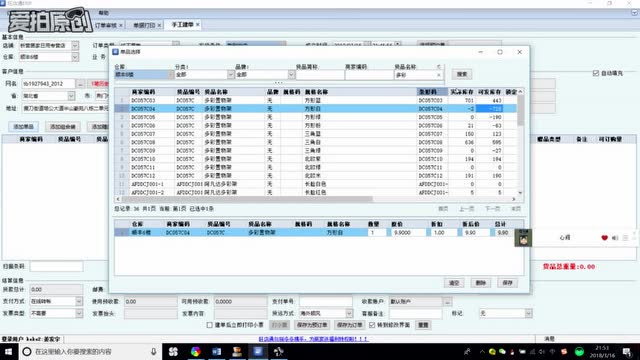Click the 保存 save button in dialog
Viewport: 640px width, 360px height.
pos(507,283)
